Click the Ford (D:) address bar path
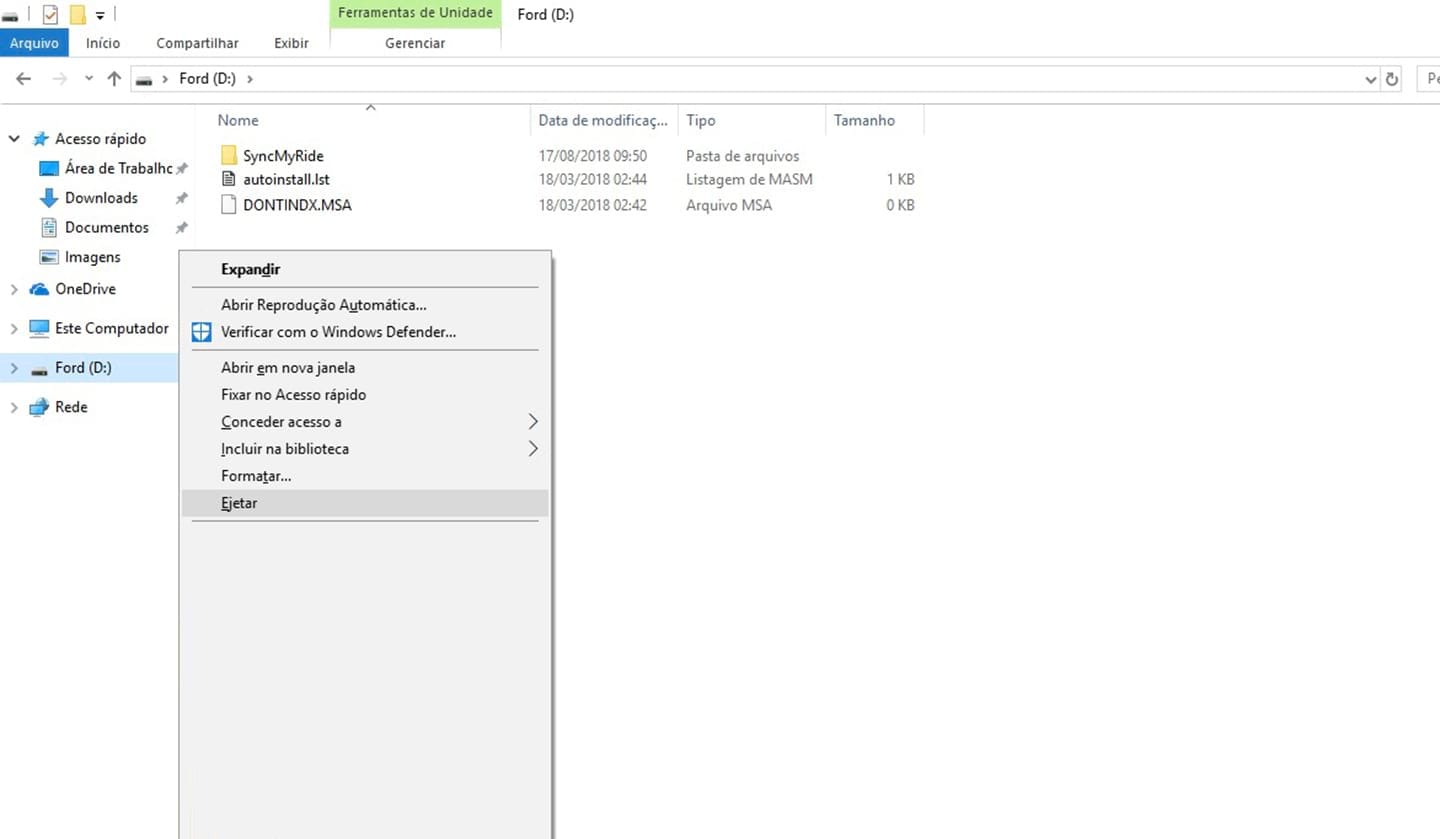Image resolution: width=1440 pixels, height=839 pixels. click(207, 79)
